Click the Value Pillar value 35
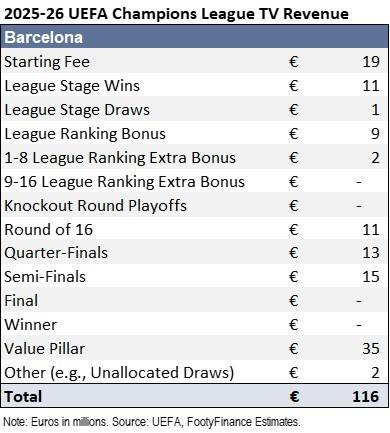390x433 pixels. pyautogui.click(x=371, y=349)
